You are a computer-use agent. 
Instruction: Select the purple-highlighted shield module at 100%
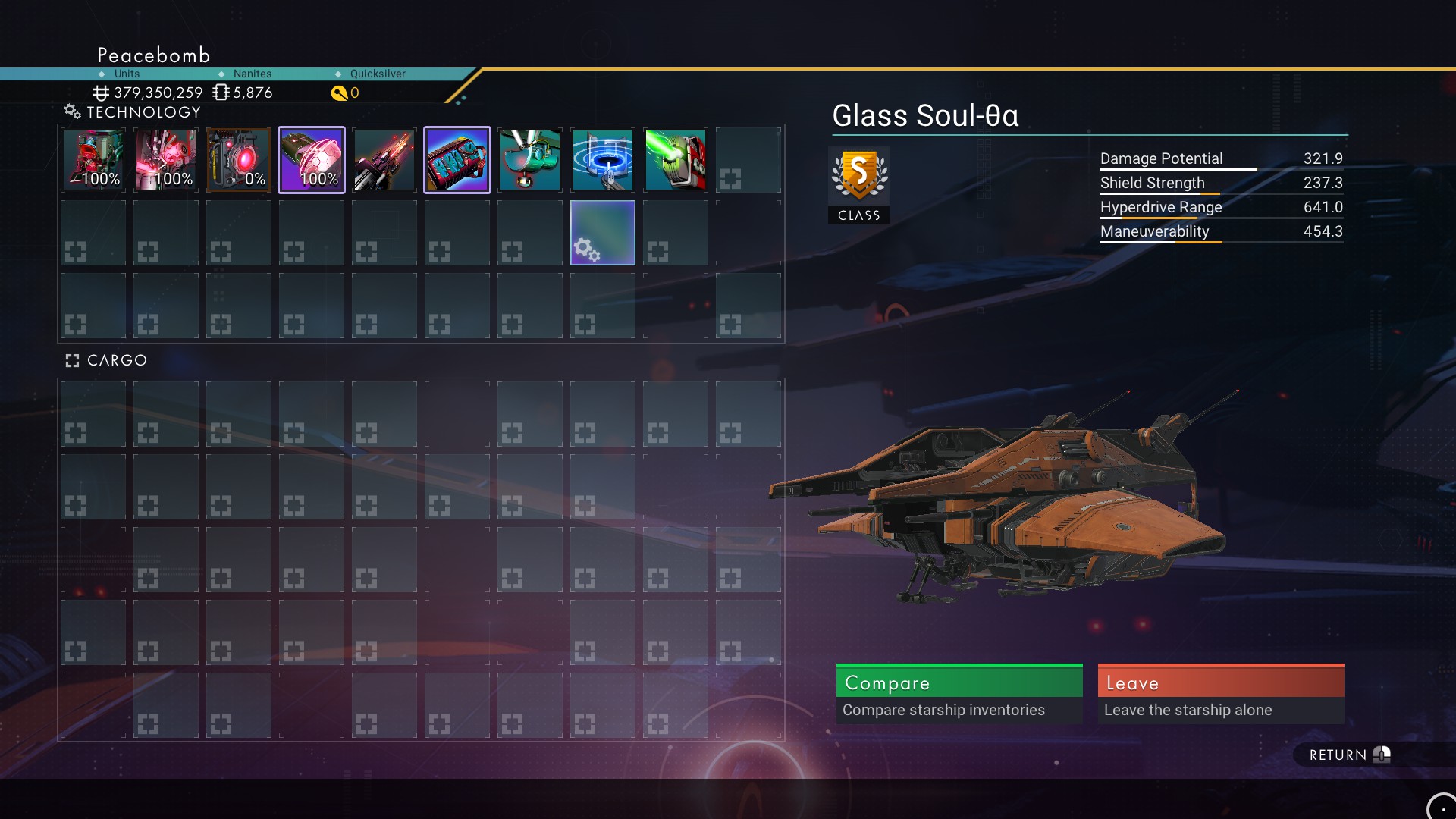pyautogui.click(x=312, y=160)
